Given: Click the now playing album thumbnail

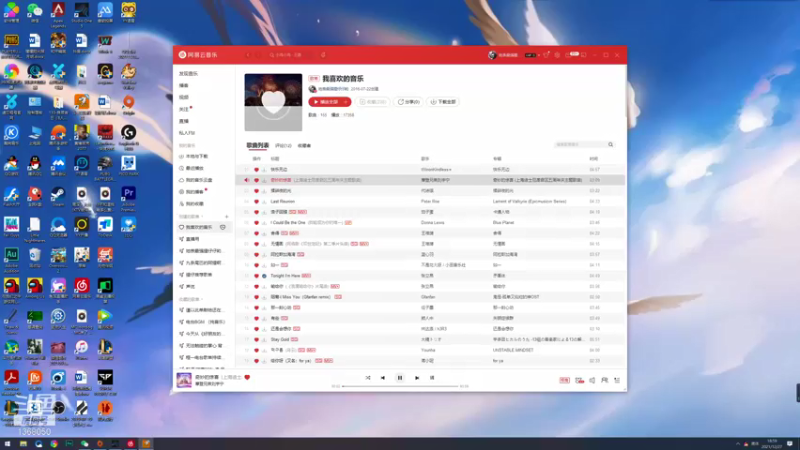Looking at the screenshot, I should [184, 380].
